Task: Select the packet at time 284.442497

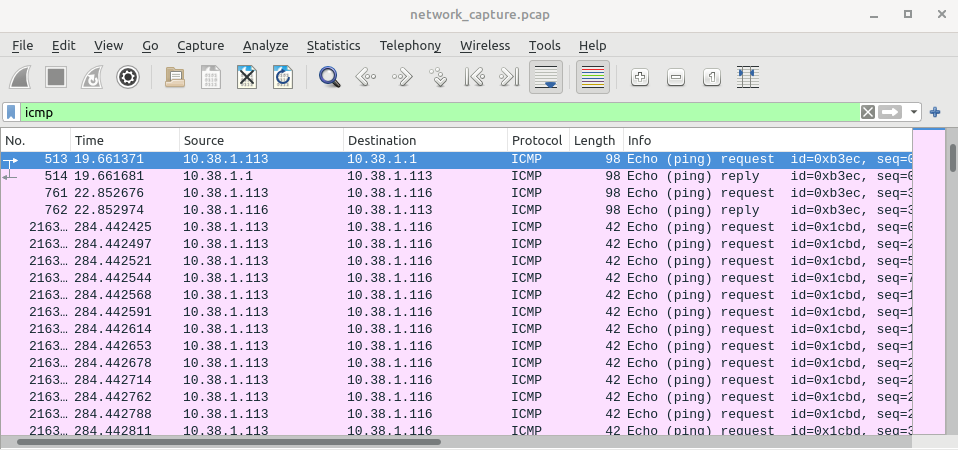Action: pos(456,244)
